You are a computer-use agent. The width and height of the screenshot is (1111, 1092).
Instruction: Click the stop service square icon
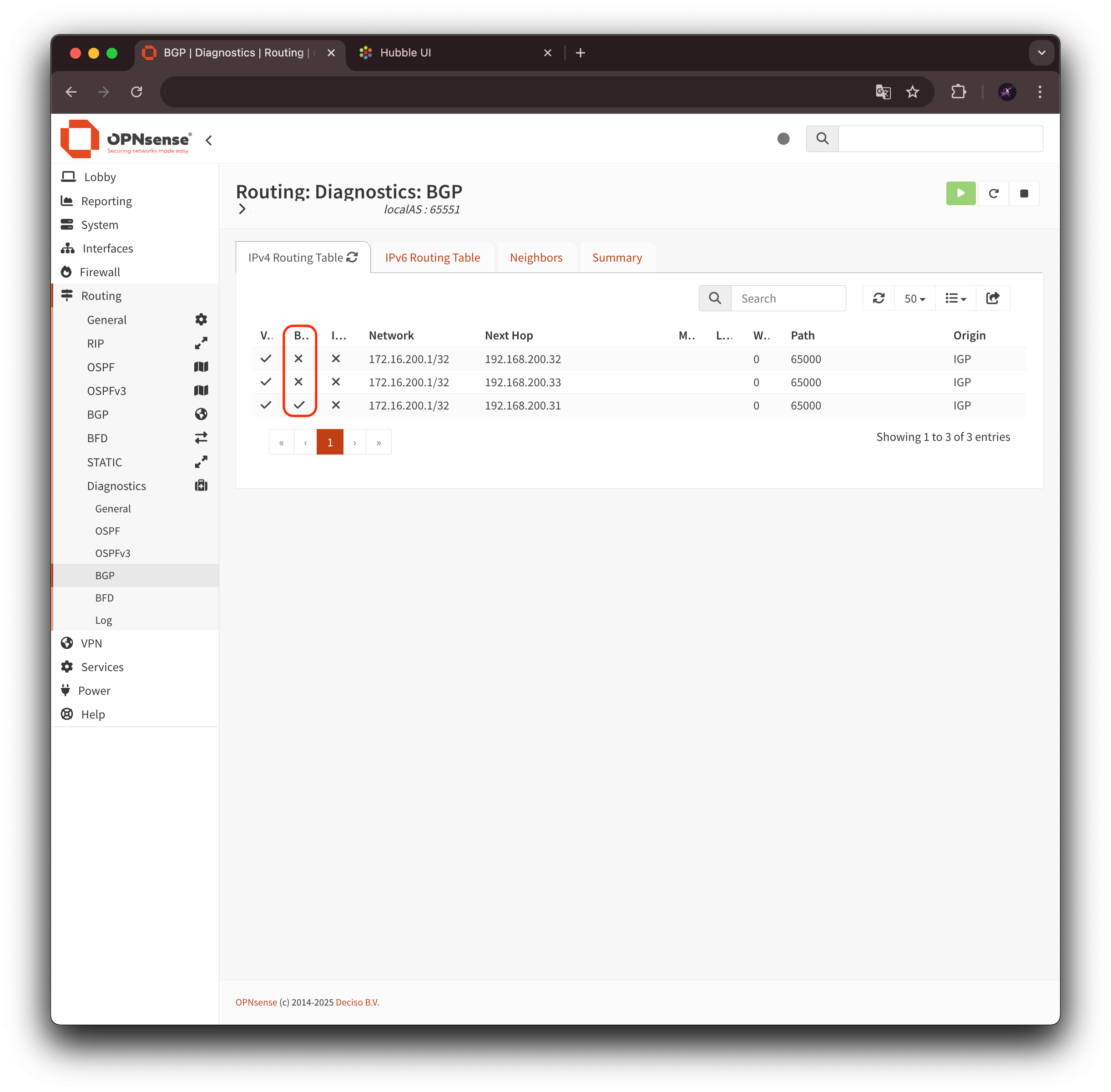pos(1024,193)
